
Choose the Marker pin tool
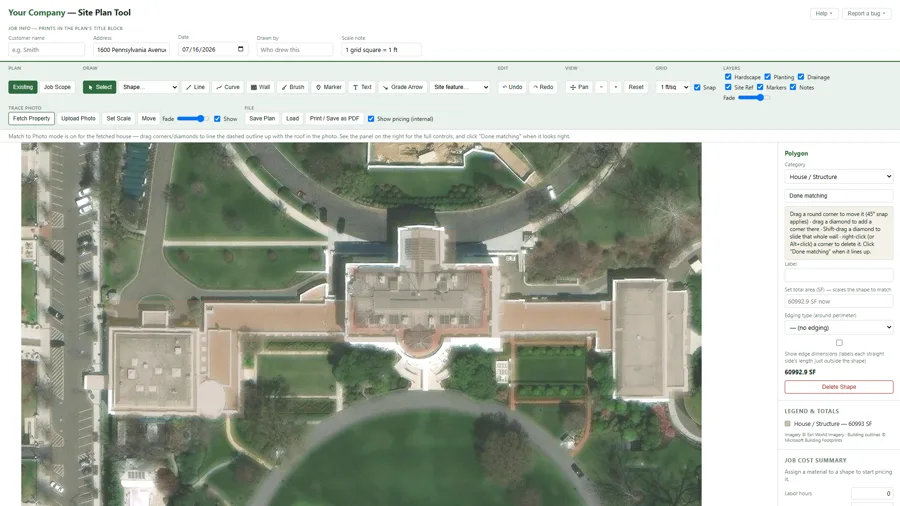(x=329, y=87)
